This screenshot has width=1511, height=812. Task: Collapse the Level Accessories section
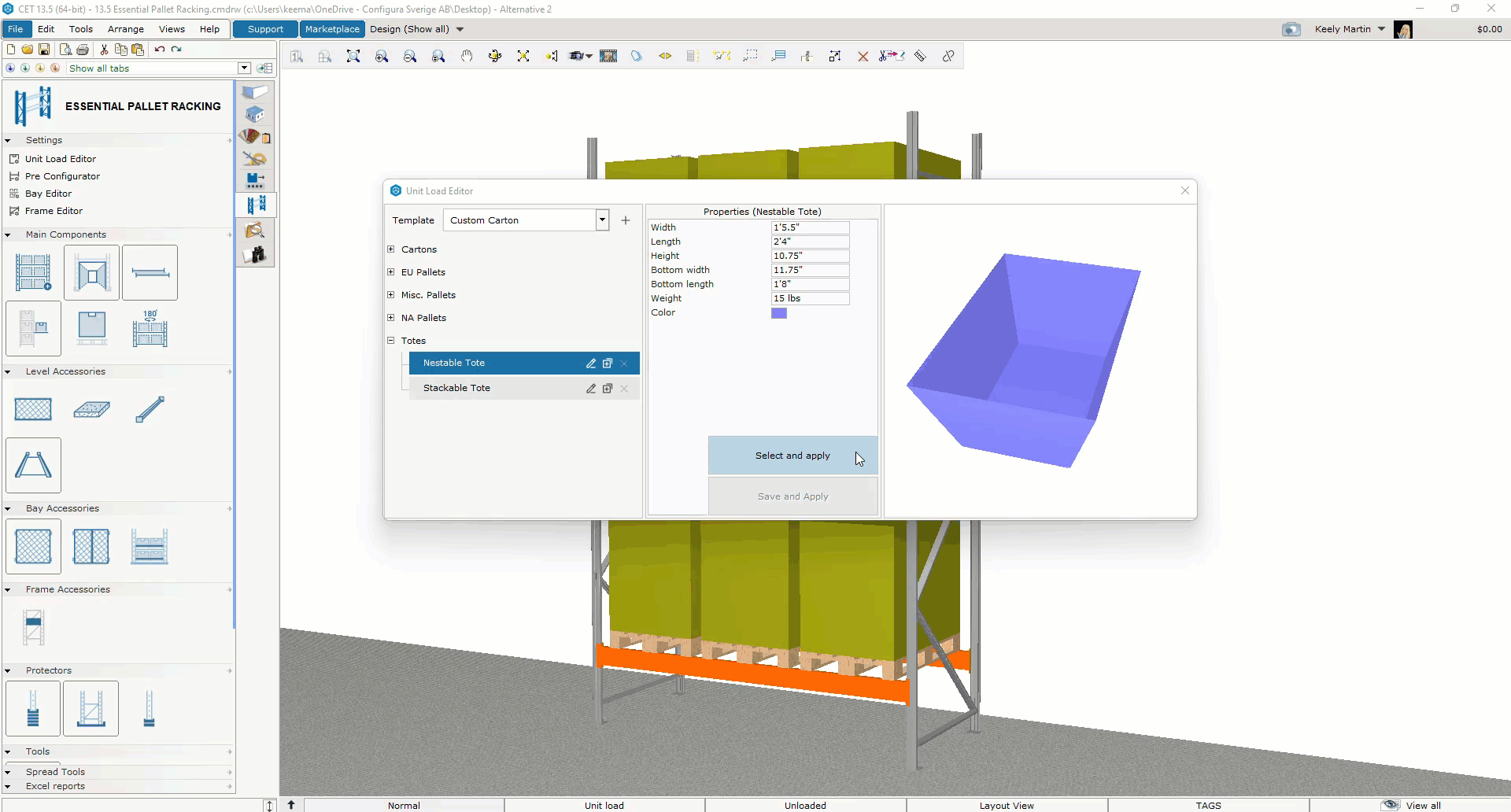[8, 371]
